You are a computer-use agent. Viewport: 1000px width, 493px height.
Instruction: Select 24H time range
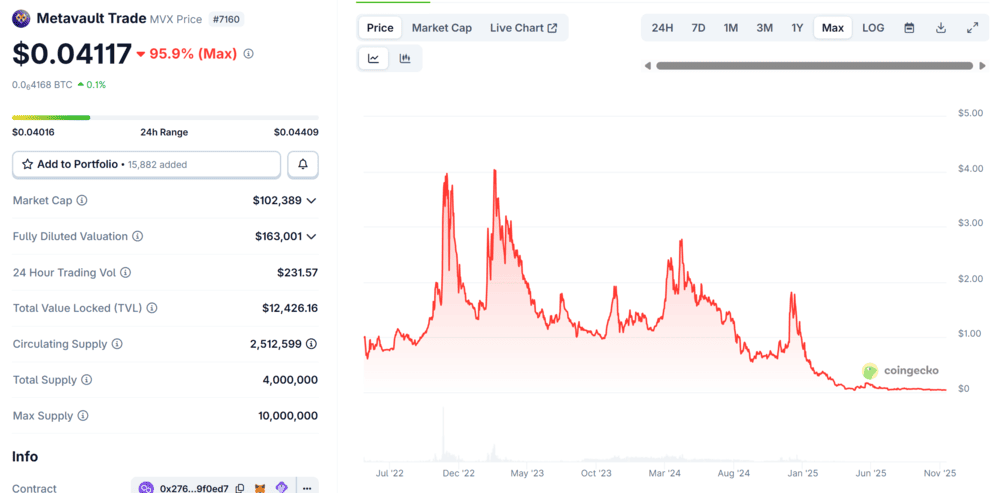(x=663, y=28)
